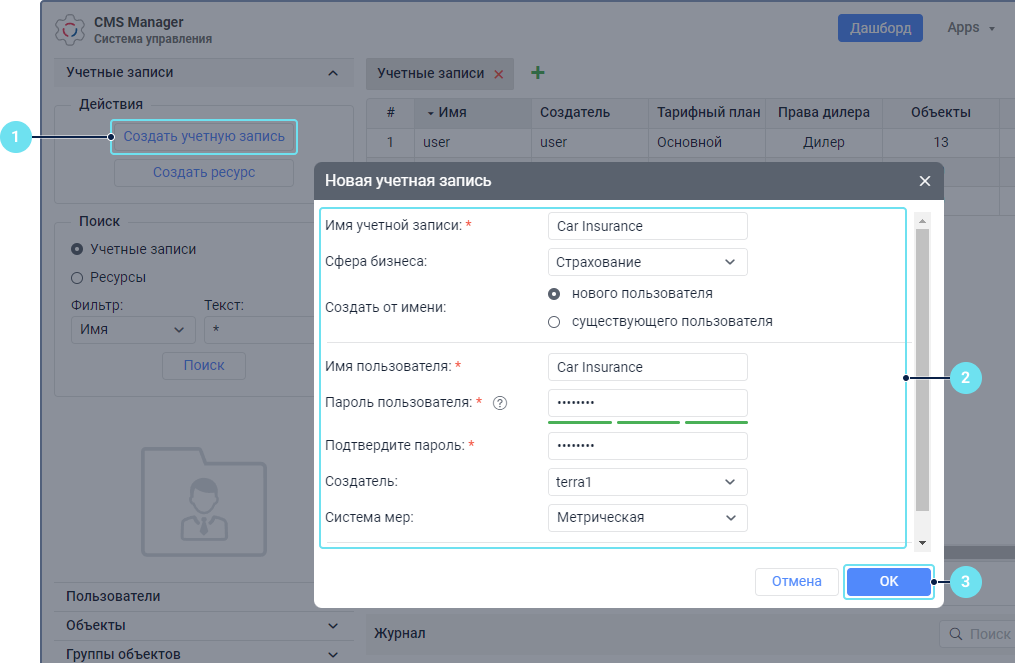Click the password help question mark icon
This screenshot has height=663, width=1015.
pos(501,403)
